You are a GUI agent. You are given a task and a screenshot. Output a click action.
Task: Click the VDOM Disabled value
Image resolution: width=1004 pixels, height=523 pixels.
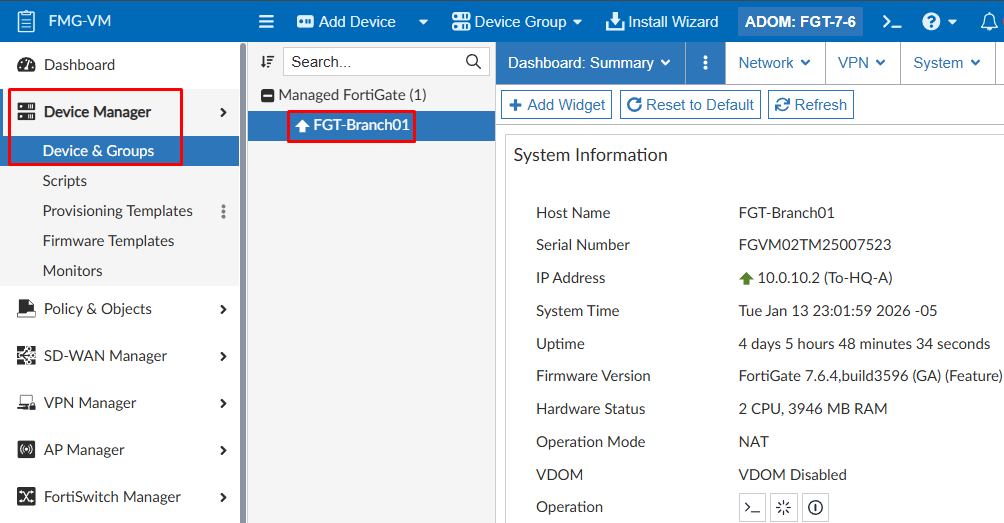(792, 474)
